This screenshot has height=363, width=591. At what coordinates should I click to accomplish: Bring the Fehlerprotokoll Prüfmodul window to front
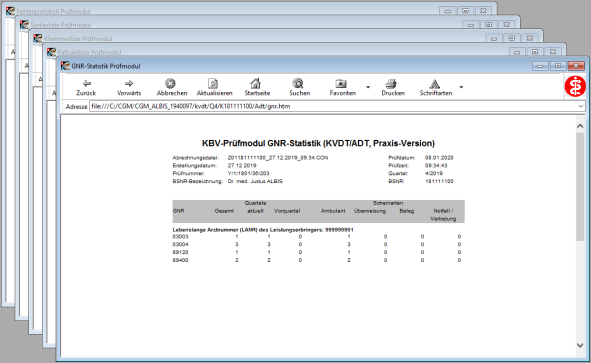coord(54,11)
